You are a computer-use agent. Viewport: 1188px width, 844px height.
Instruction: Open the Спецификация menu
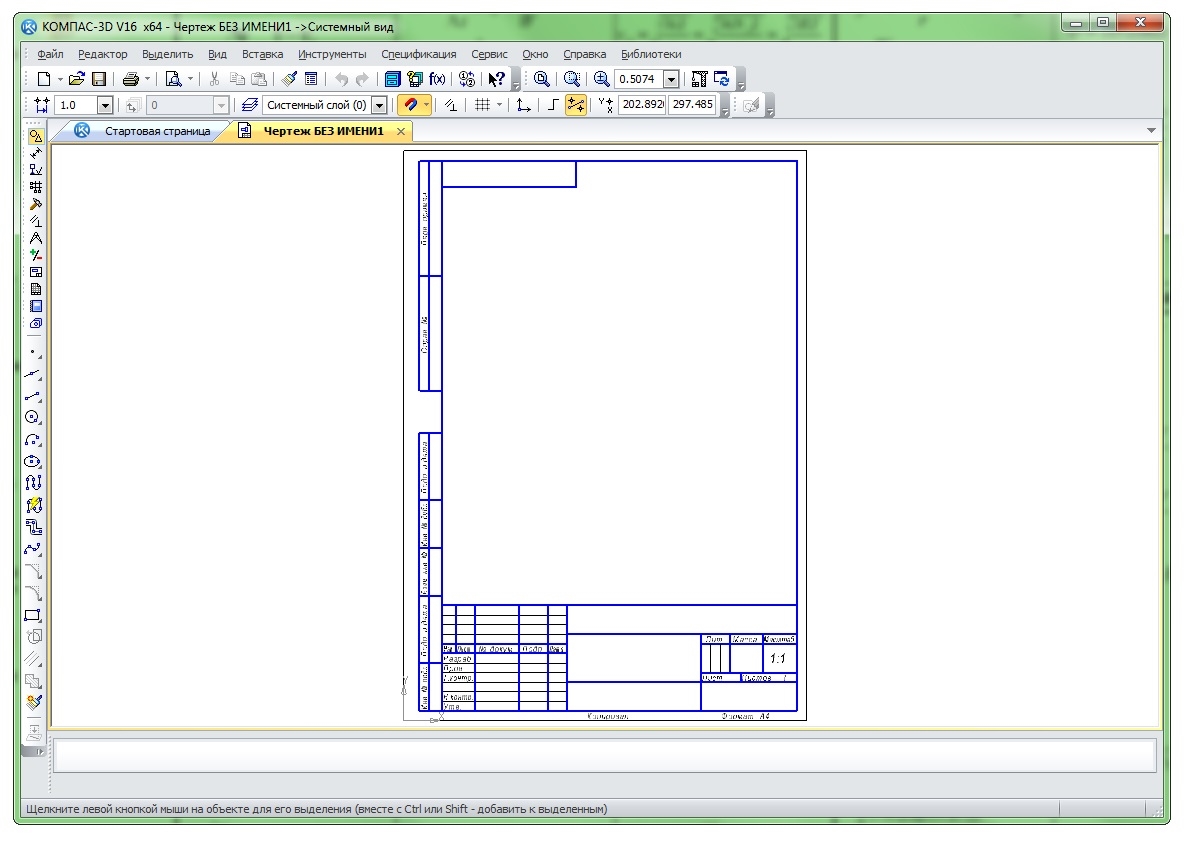(418, 54)
